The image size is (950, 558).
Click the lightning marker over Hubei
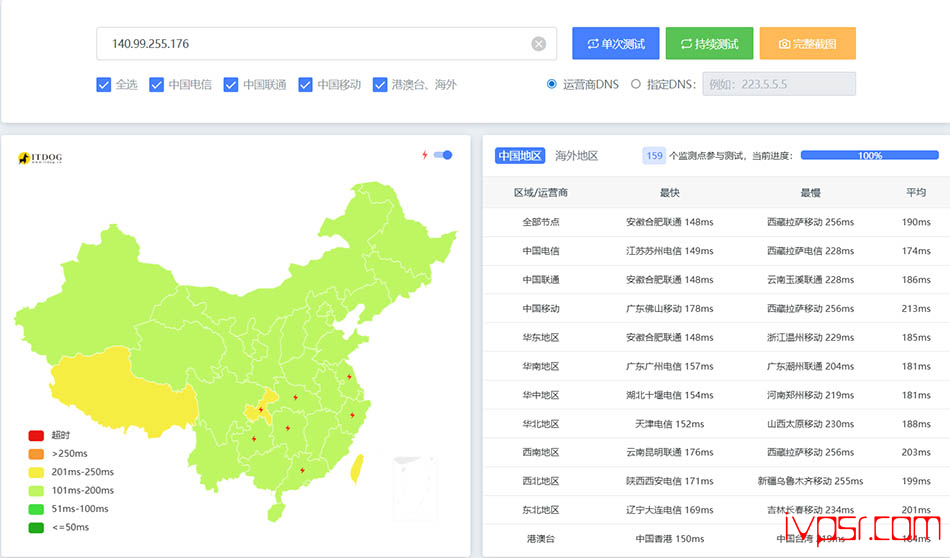pos(296,397)
